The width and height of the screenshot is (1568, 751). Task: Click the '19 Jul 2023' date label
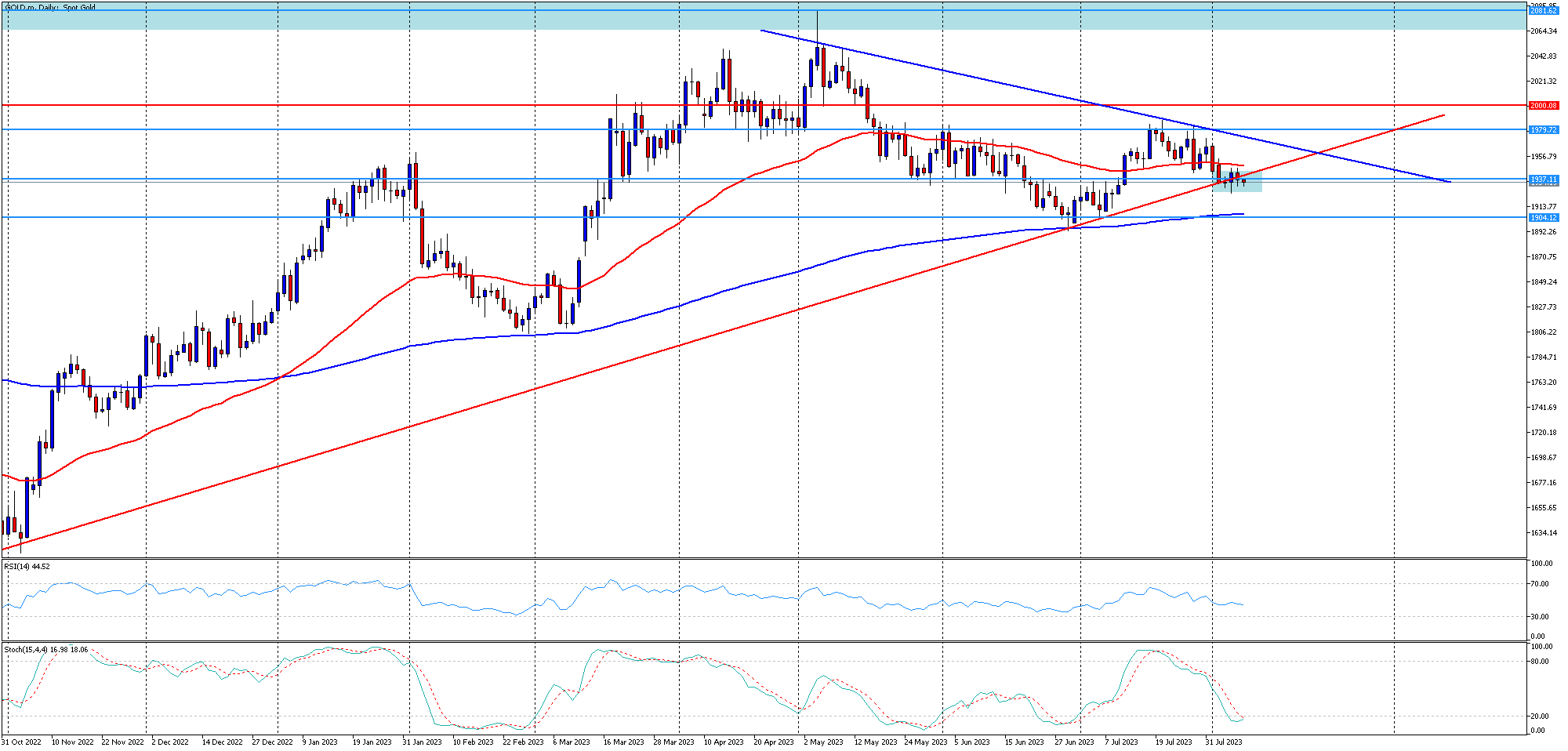1173,742
